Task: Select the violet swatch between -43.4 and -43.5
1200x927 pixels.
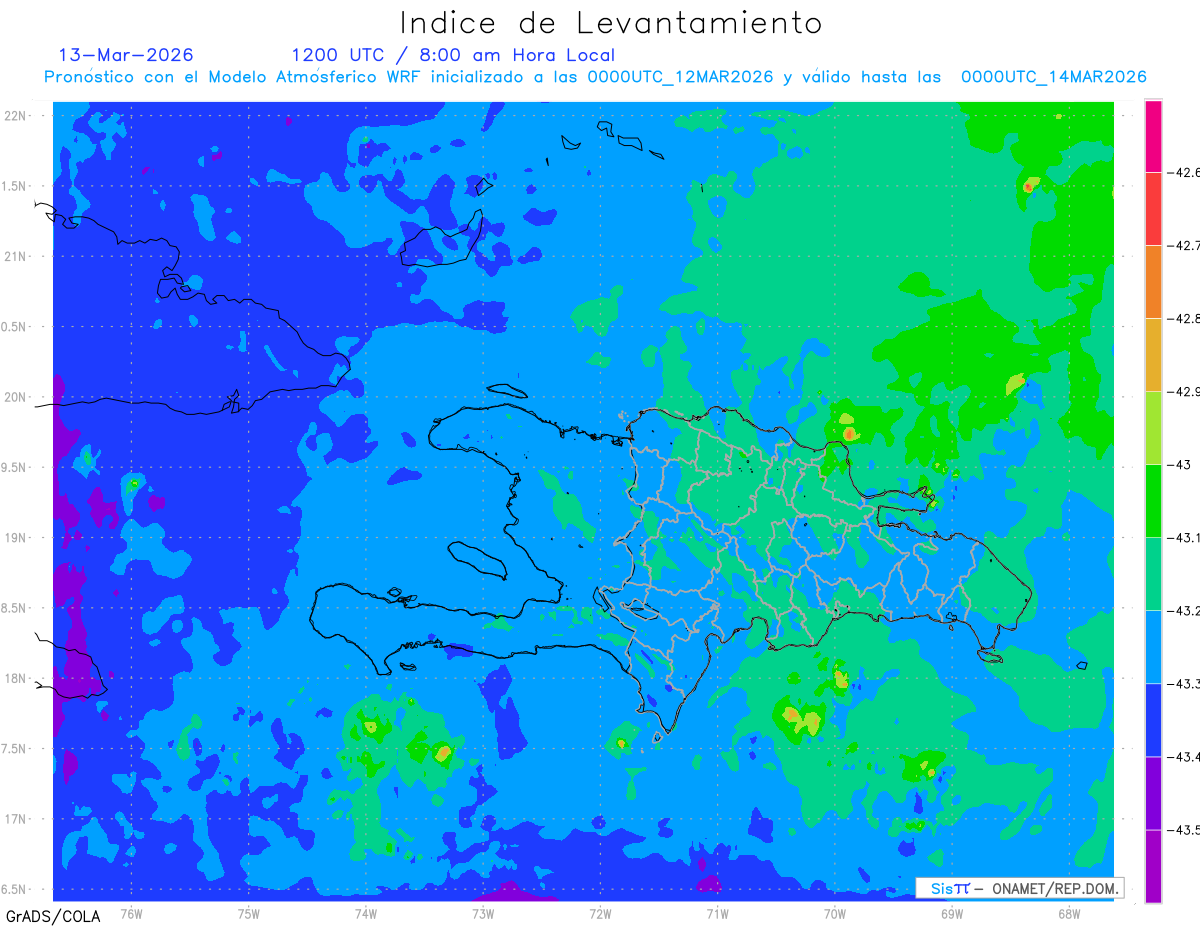Action: tap(1153, 793)
